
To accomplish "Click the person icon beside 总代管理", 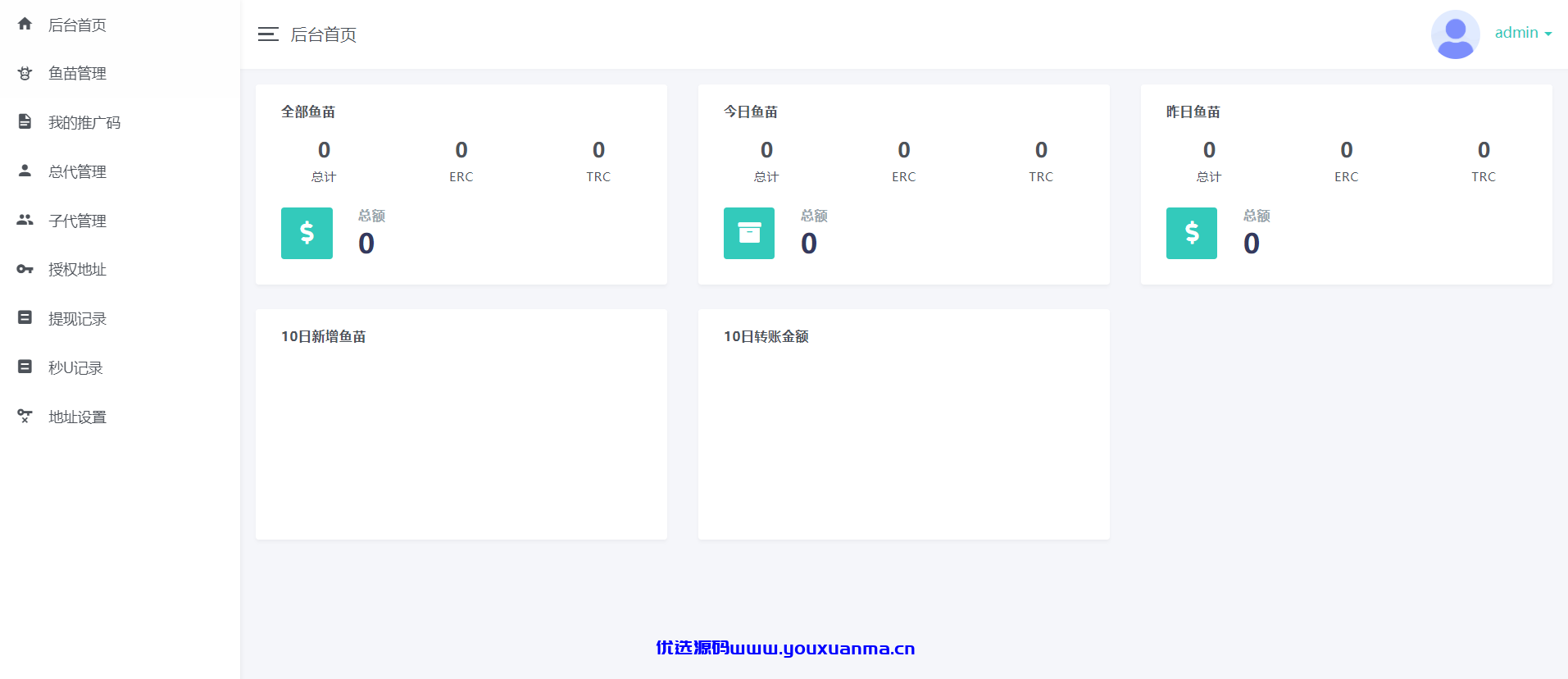I will click(x=25, y=171).
